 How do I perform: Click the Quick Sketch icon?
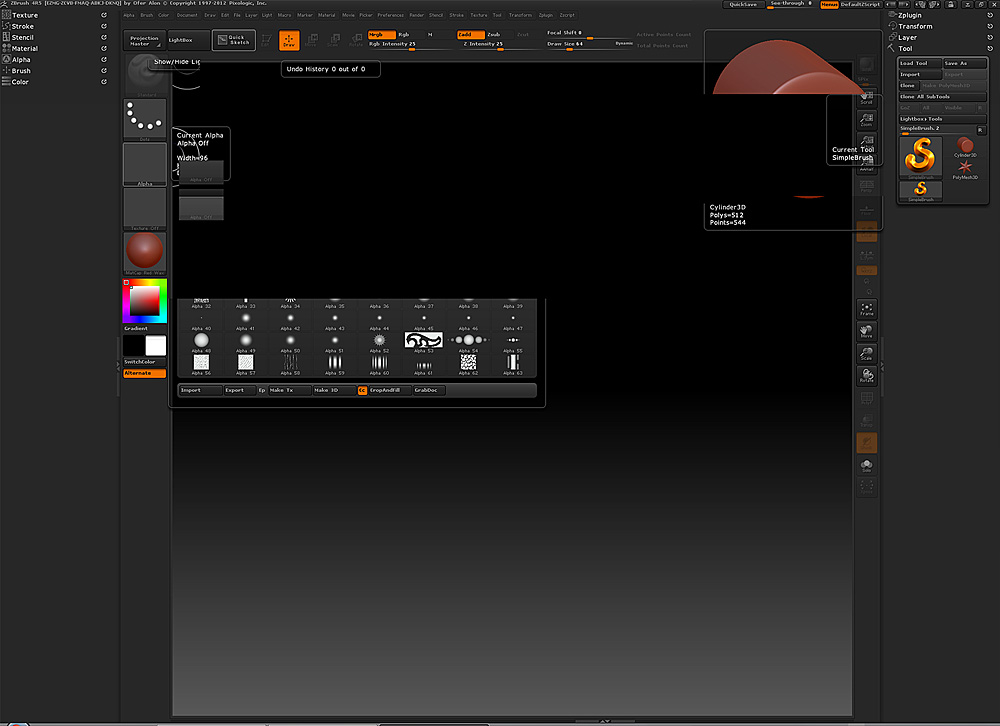pos(234,39)
